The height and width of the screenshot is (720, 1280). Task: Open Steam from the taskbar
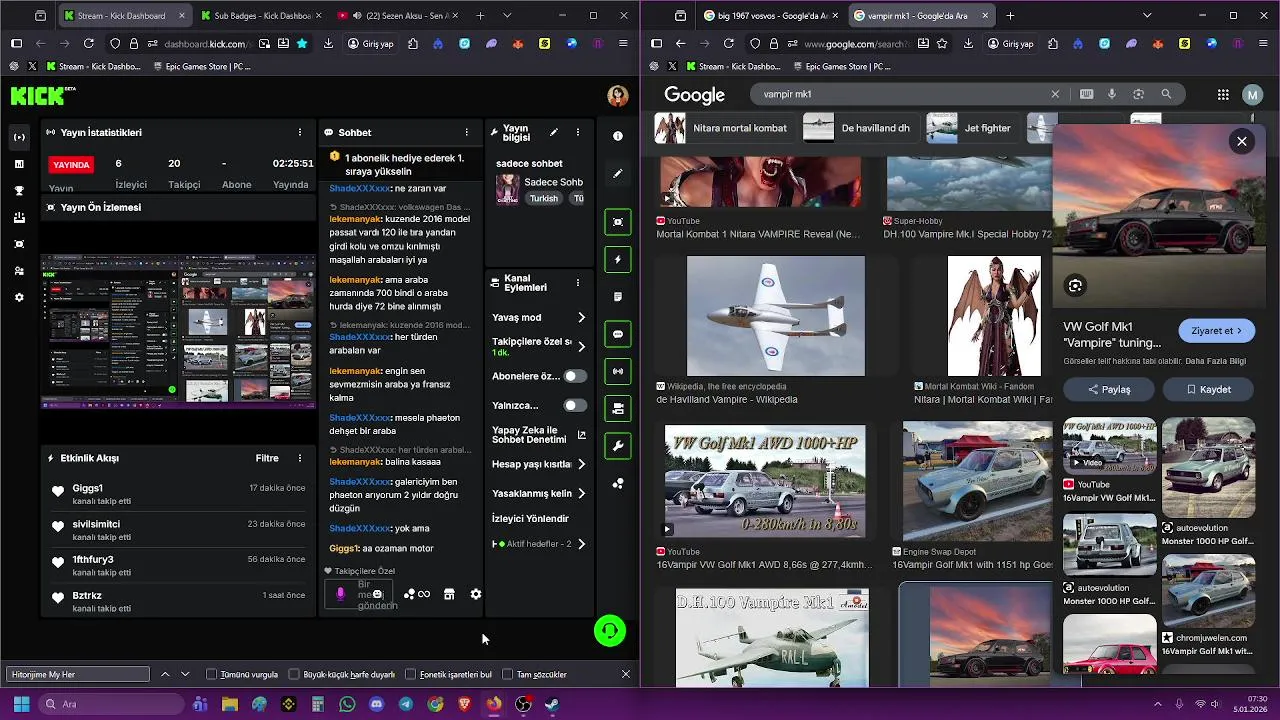(x=552, y=704)
